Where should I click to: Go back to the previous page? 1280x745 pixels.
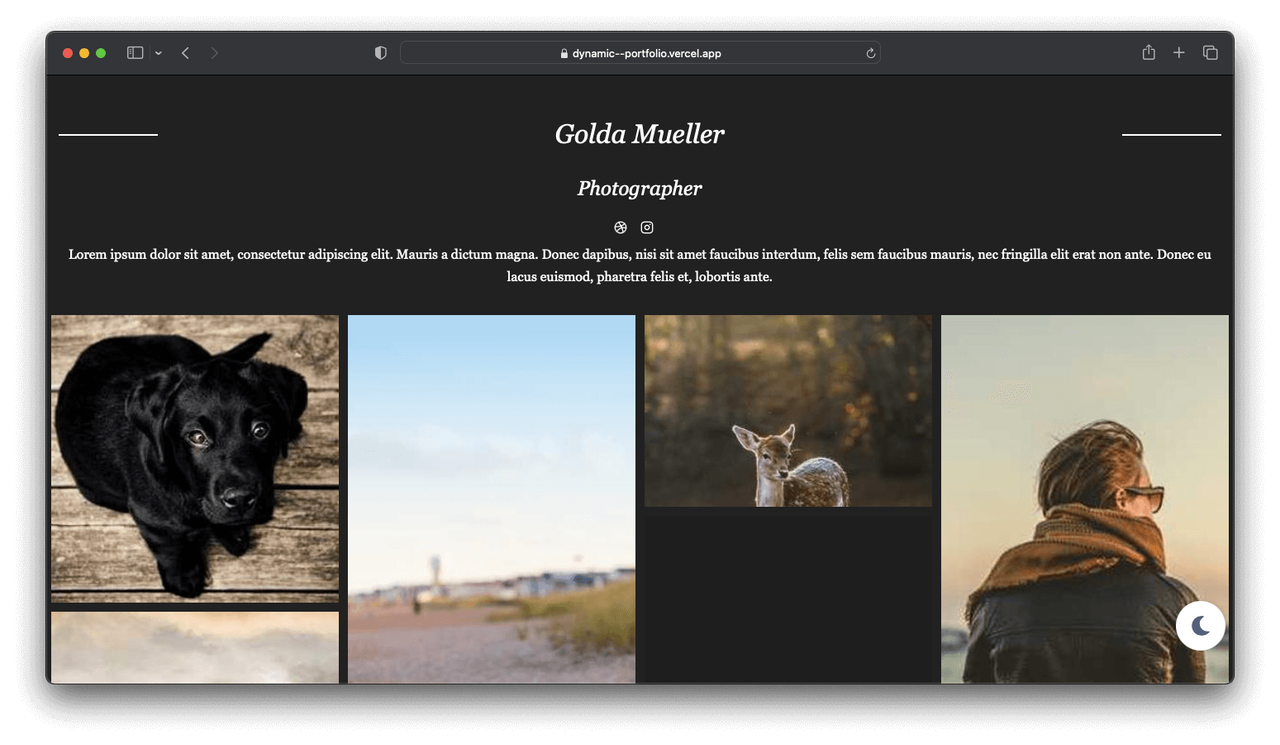185,53
